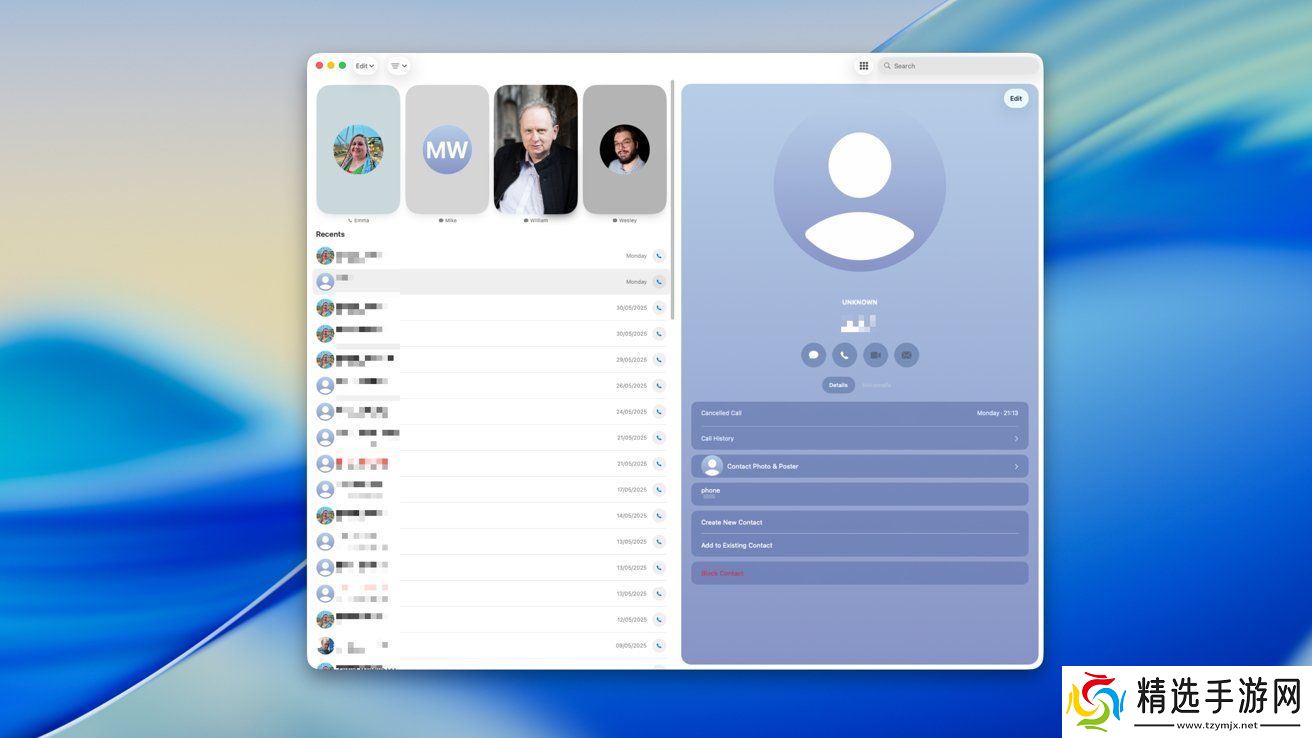The width and height of the screenshot is (1312, 738).
Task: Open Contact Photo & Poster settings
Action: coord(859,466)
